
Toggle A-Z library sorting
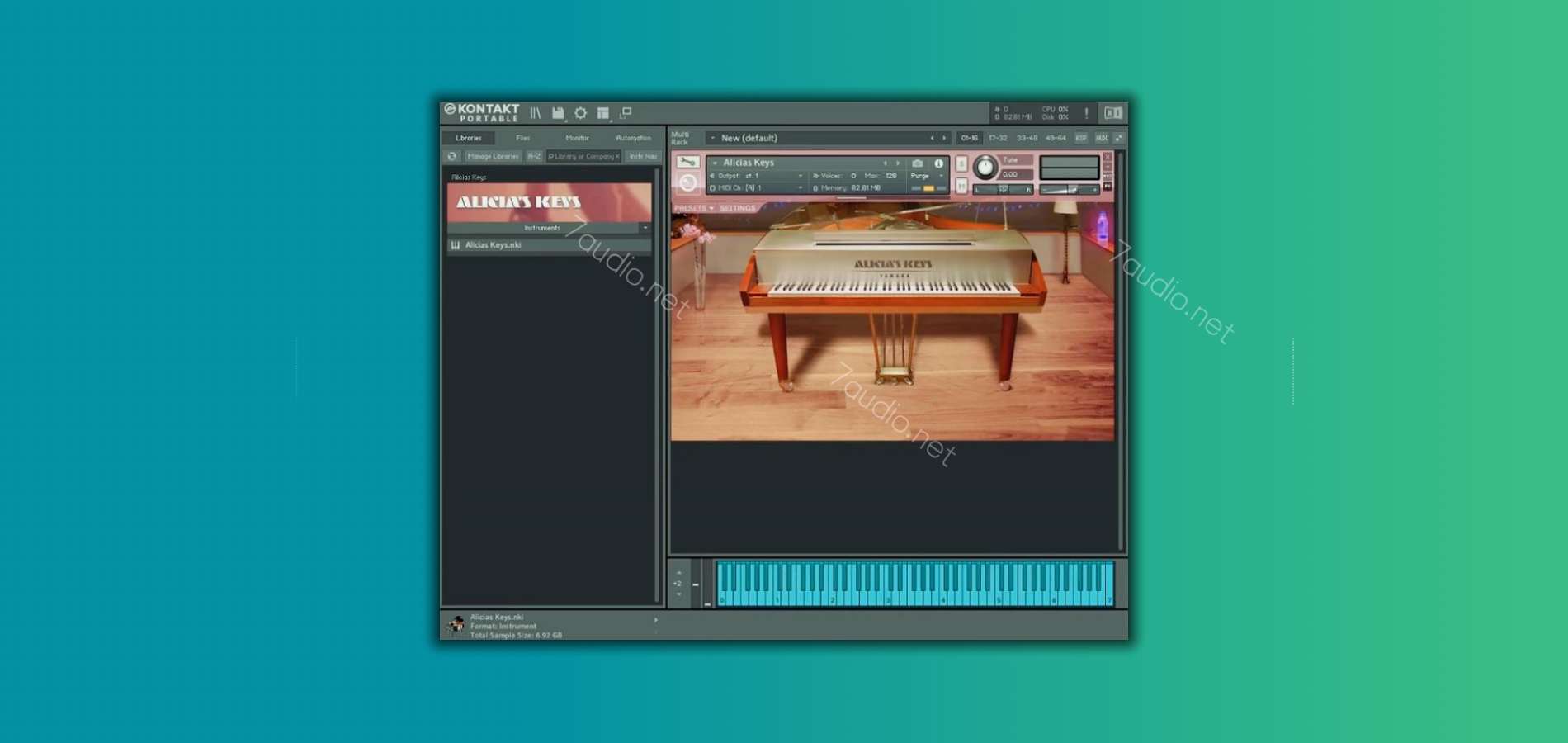click(x=534, y=156)
